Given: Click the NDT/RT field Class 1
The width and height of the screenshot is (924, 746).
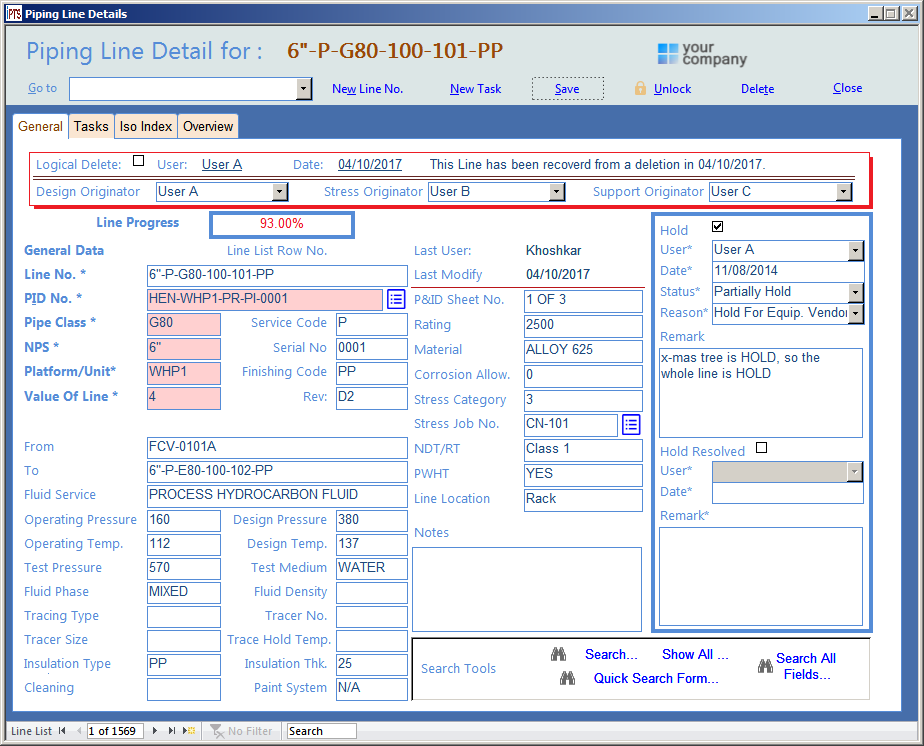Looking at the screenshot, I should point(583,450).
